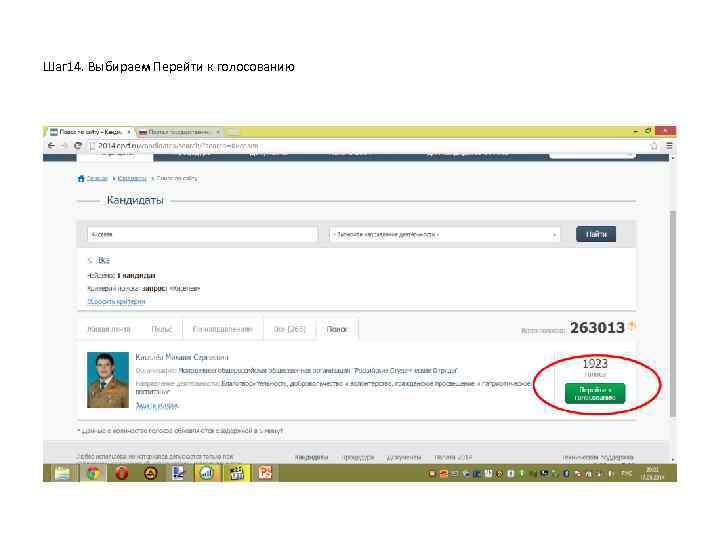The width and height of the screenshot is (720, 540).
Task: Switch to the second browser tab
Action: point(177,132)
